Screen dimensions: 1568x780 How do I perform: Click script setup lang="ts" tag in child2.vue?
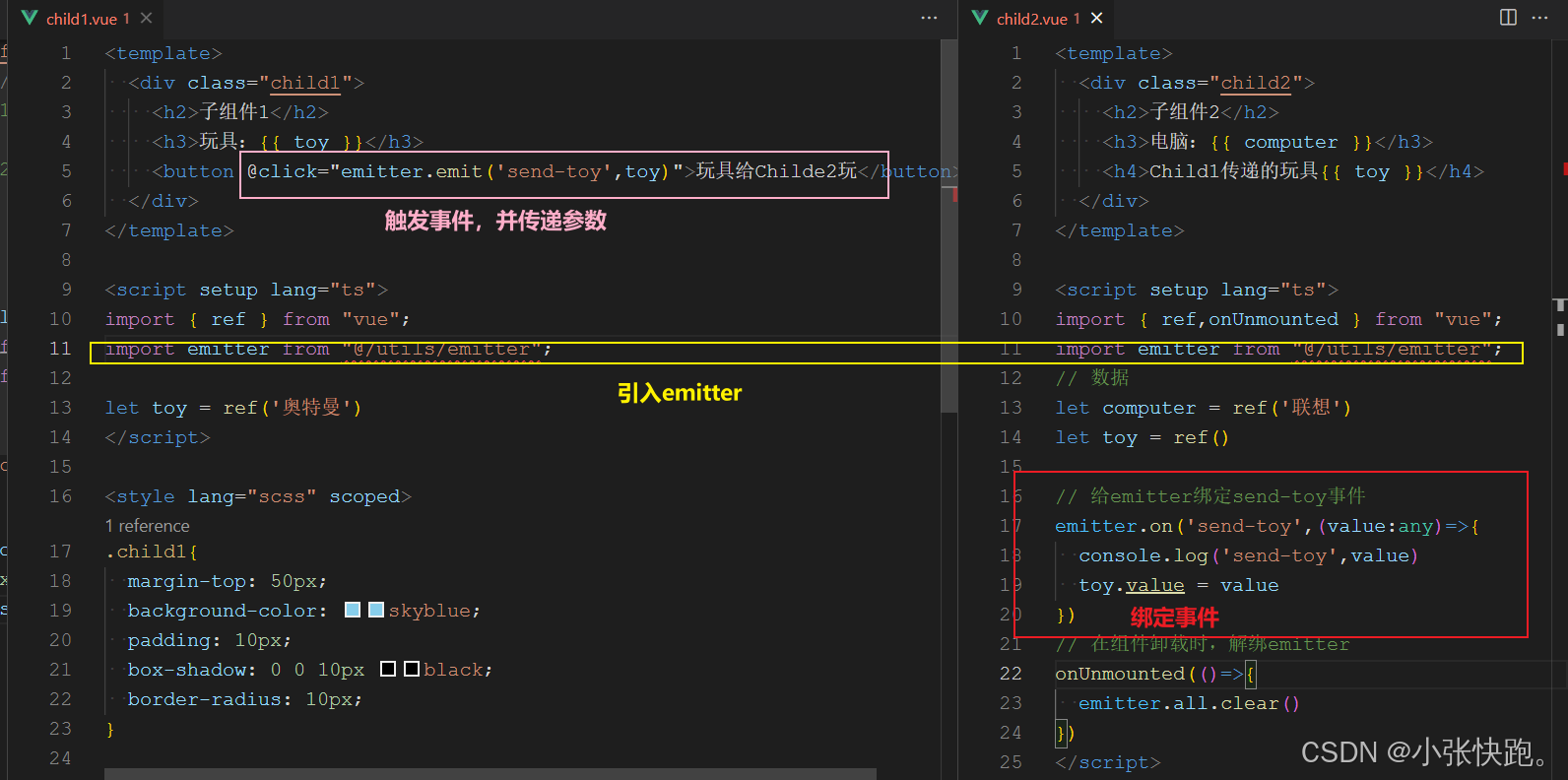1197,290
